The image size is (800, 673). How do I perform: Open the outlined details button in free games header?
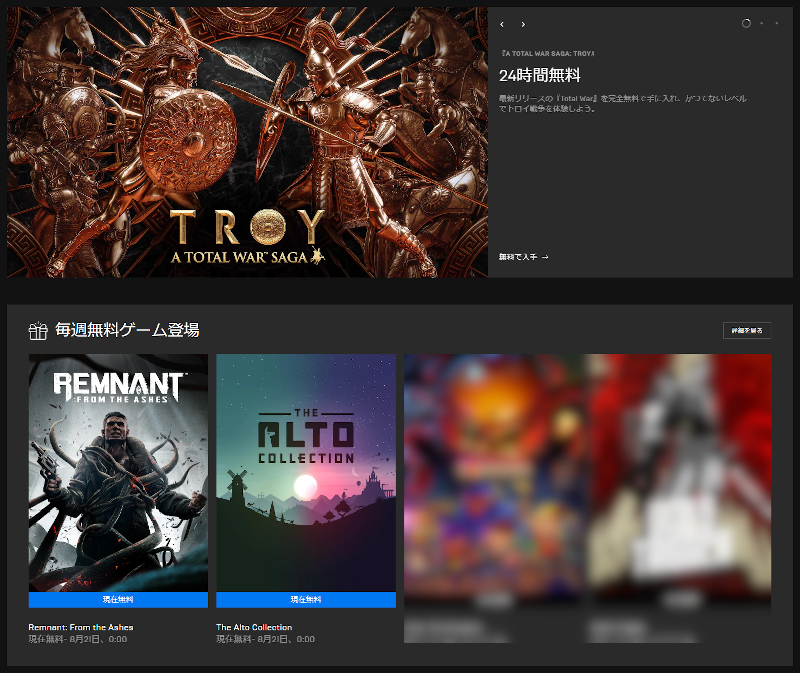(x=747, y=331)
